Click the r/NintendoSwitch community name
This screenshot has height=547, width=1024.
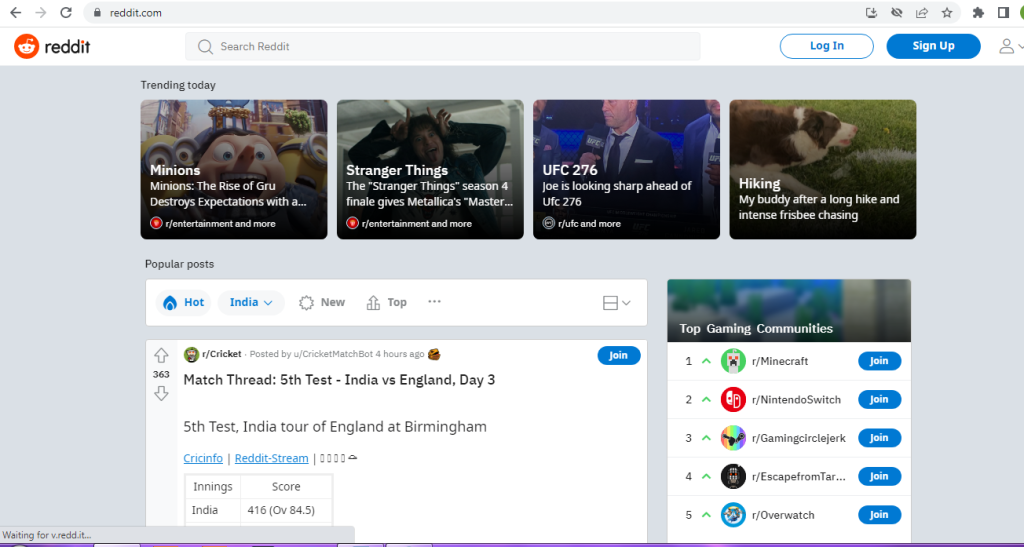tap(796, 399)
